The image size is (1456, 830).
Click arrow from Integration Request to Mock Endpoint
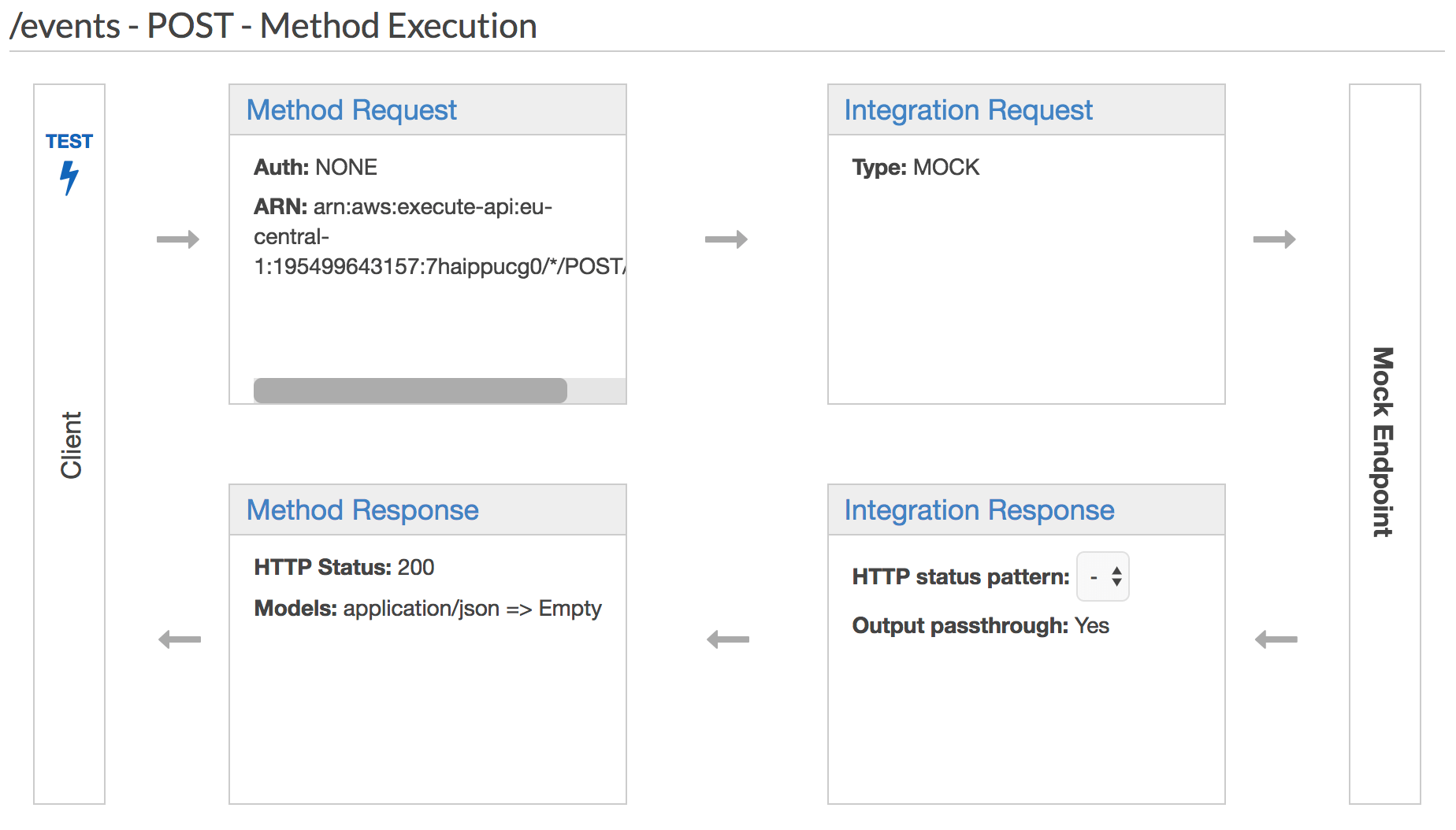tap(1274, 239)
